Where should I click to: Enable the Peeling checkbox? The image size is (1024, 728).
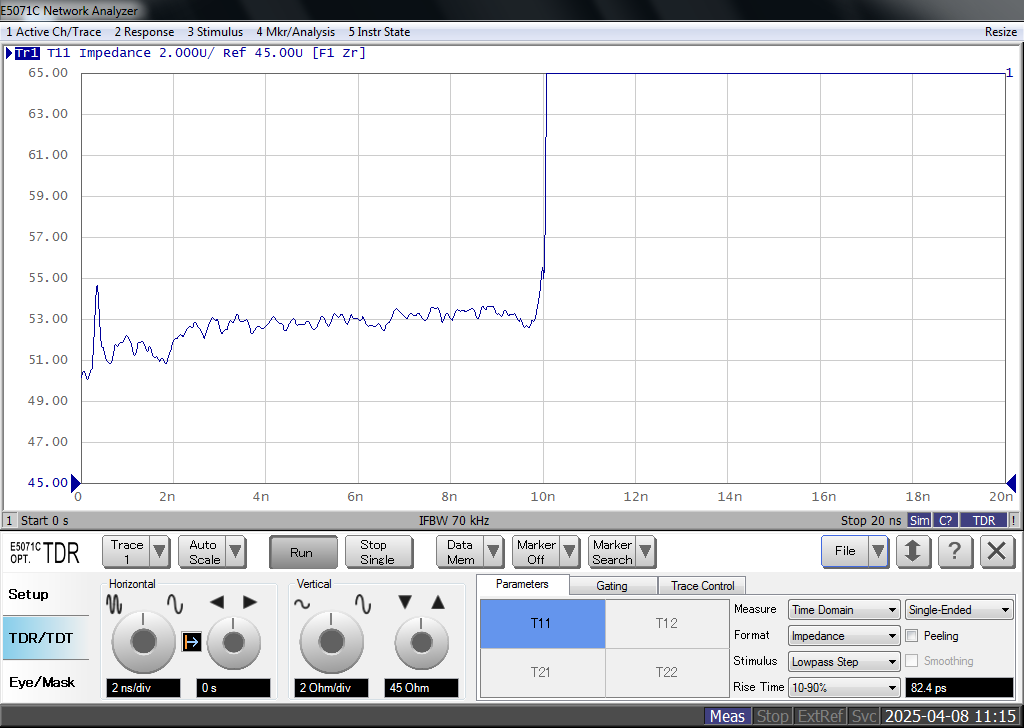pyautogui.click(x=912, y=636)
